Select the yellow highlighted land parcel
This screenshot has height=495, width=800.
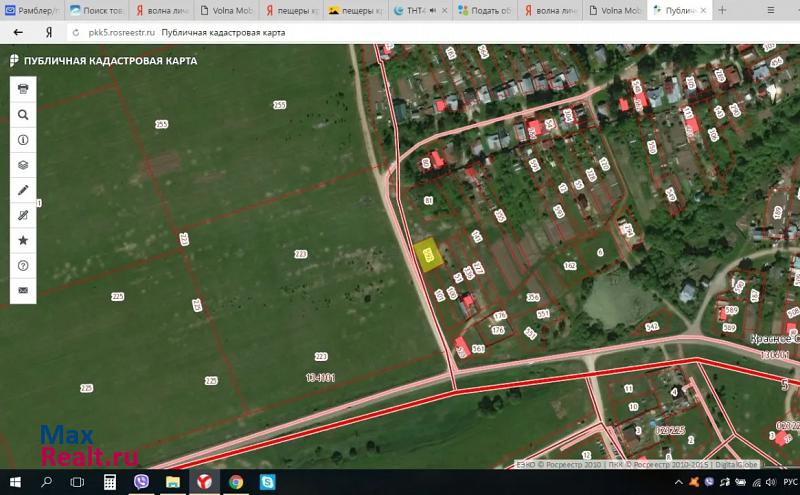pyautogui.click(x=427, y=257)
